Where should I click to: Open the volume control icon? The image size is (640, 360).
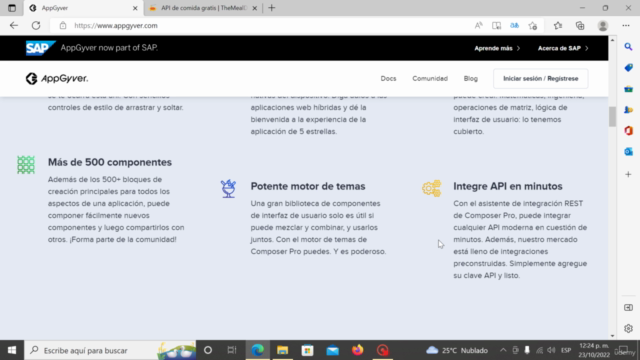[x=551, y=350]
